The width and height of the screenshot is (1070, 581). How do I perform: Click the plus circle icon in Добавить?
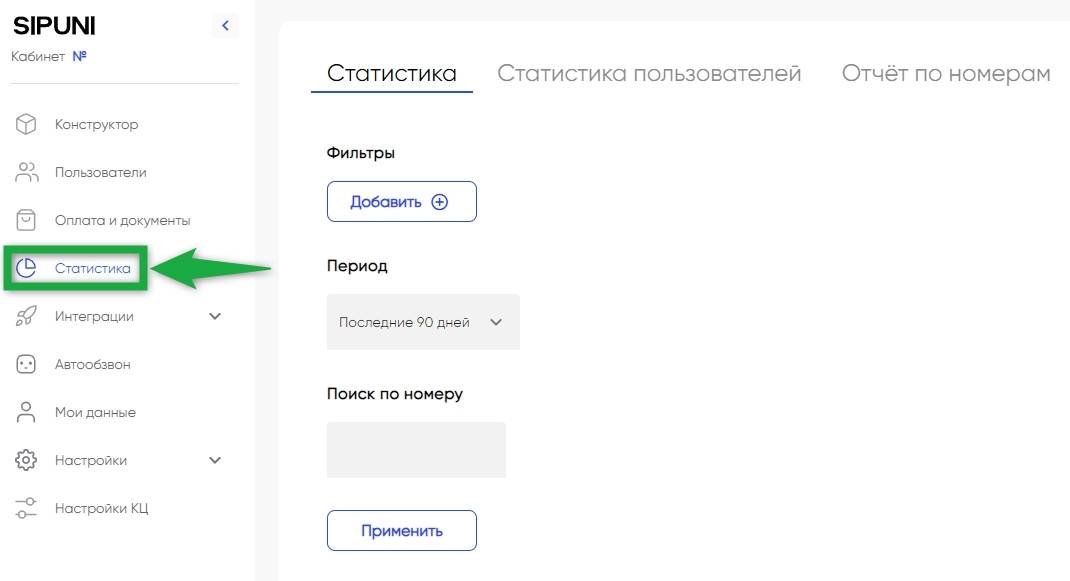pos(439,202)
